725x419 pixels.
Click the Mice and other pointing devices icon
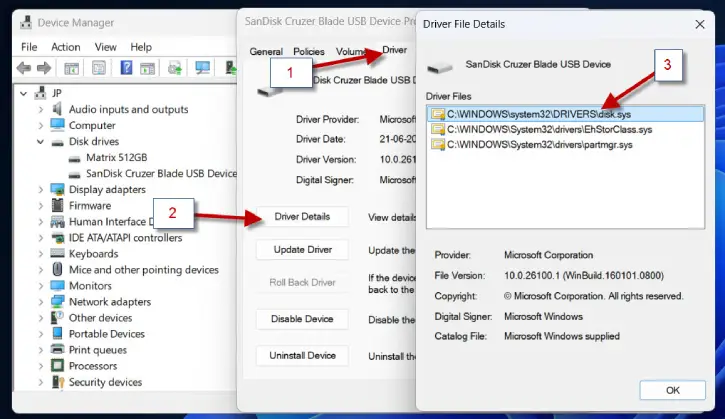(57, 269)
